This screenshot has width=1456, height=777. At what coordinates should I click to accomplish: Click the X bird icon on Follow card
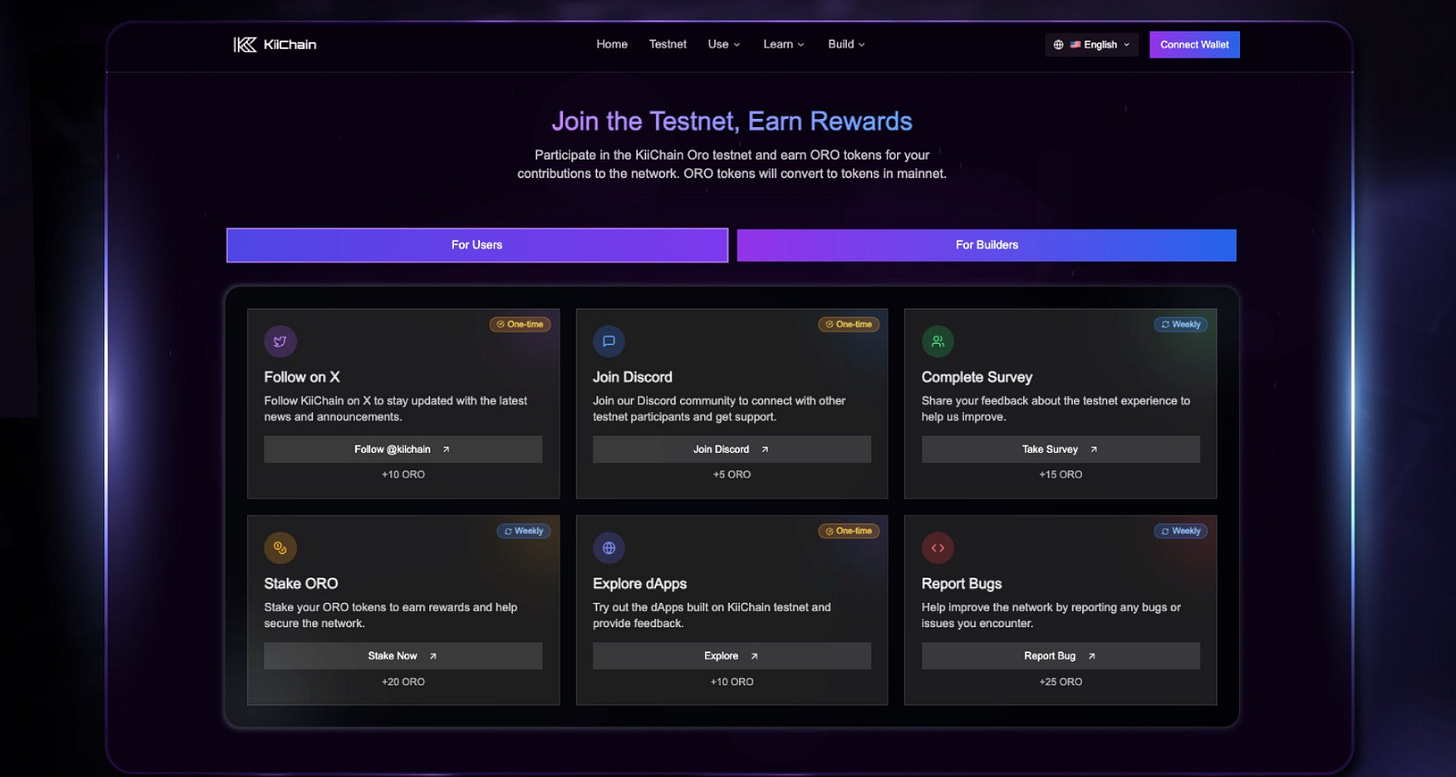point(280,341)
